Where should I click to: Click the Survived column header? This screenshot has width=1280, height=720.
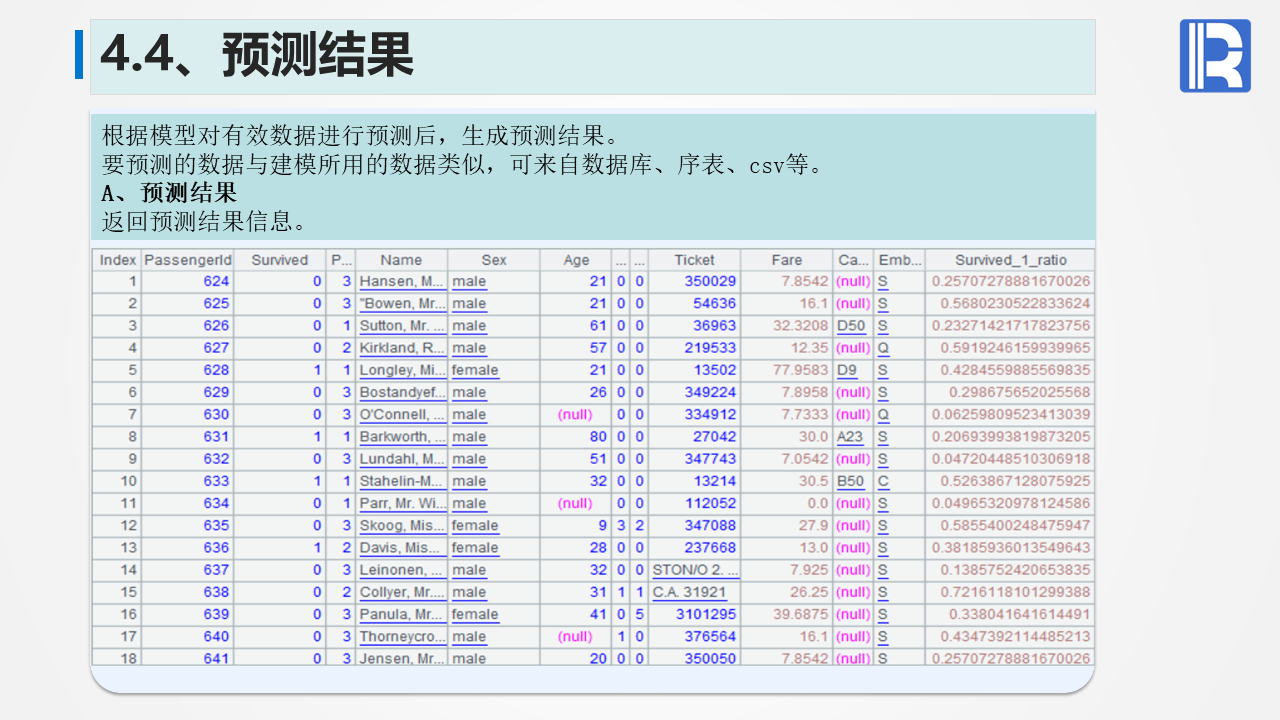(x=279, y=260)
